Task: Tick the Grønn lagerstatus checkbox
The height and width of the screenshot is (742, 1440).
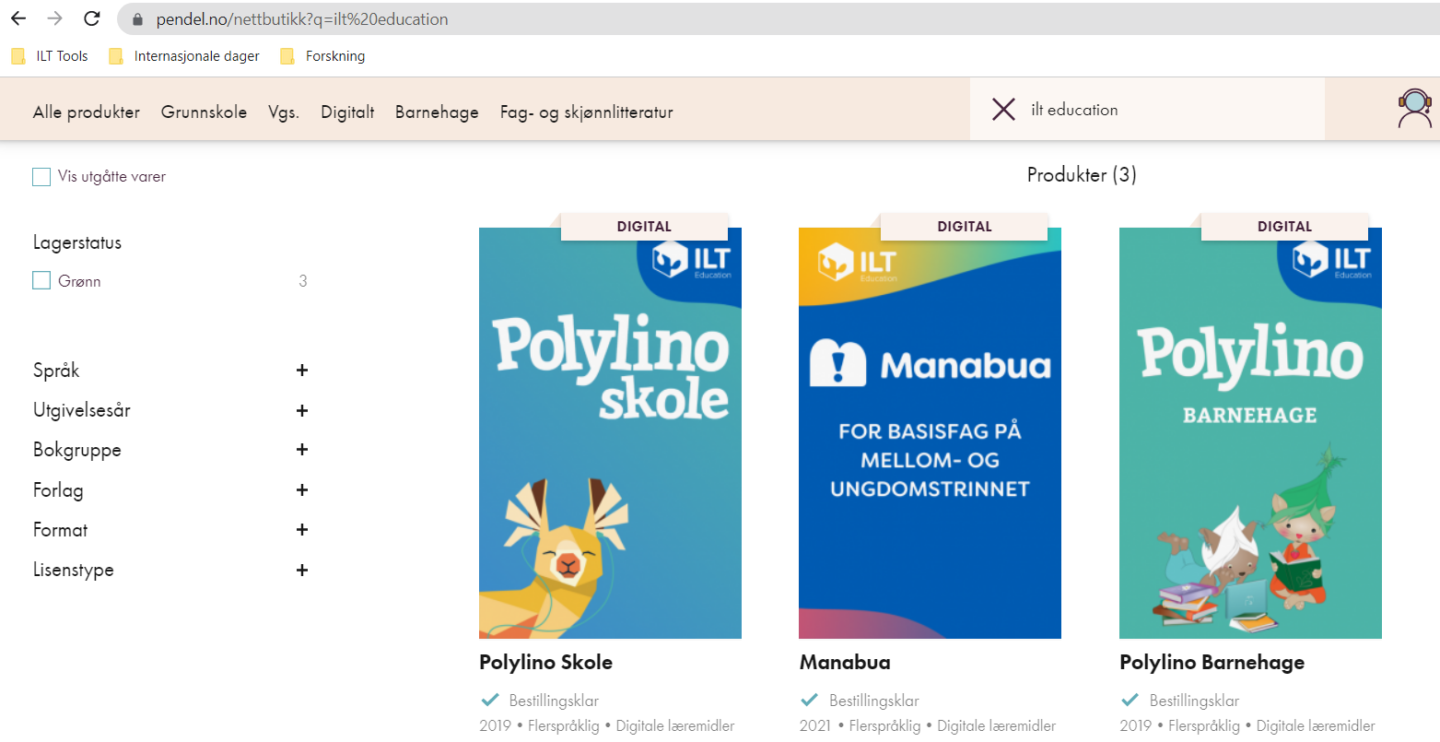Action: click(x=41, y=281)
